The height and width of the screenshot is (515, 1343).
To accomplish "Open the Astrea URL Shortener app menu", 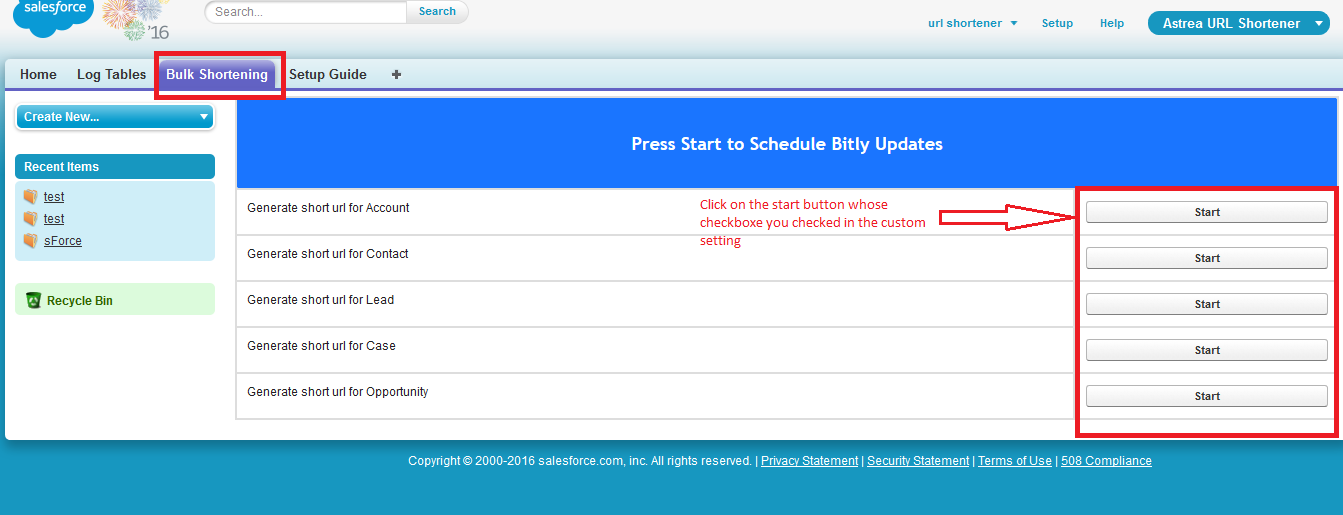I will click(1238, 23).
